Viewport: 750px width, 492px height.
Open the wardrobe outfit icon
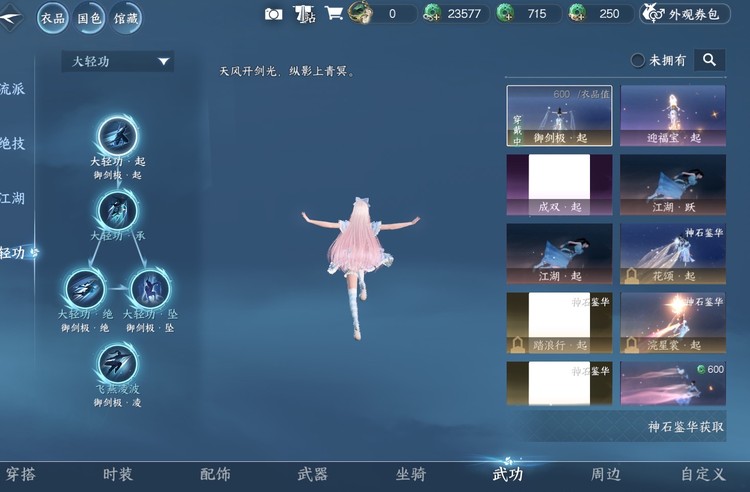tap(304, 14)
